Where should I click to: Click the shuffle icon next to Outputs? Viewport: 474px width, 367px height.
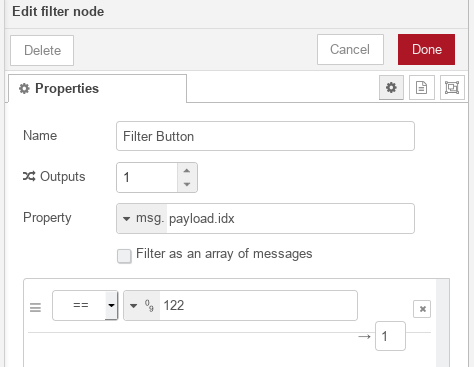(29, 176)
